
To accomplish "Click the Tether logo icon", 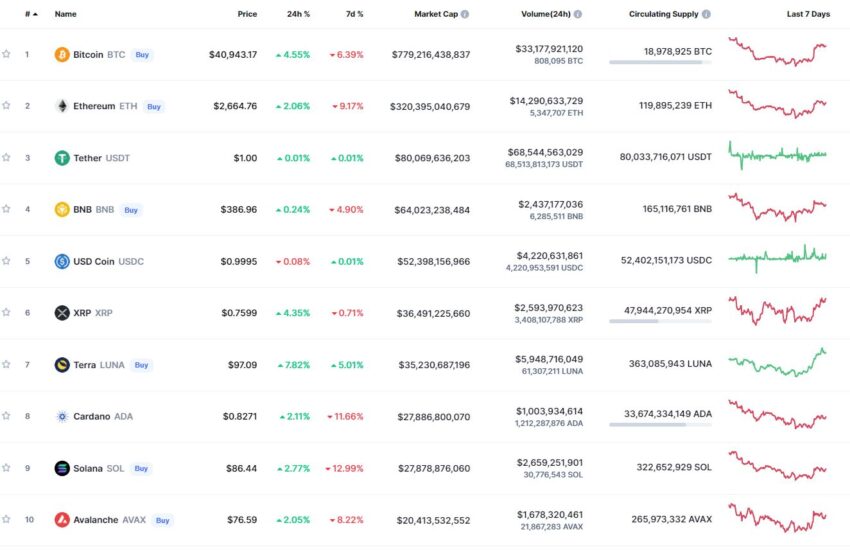I will point(62,158).
